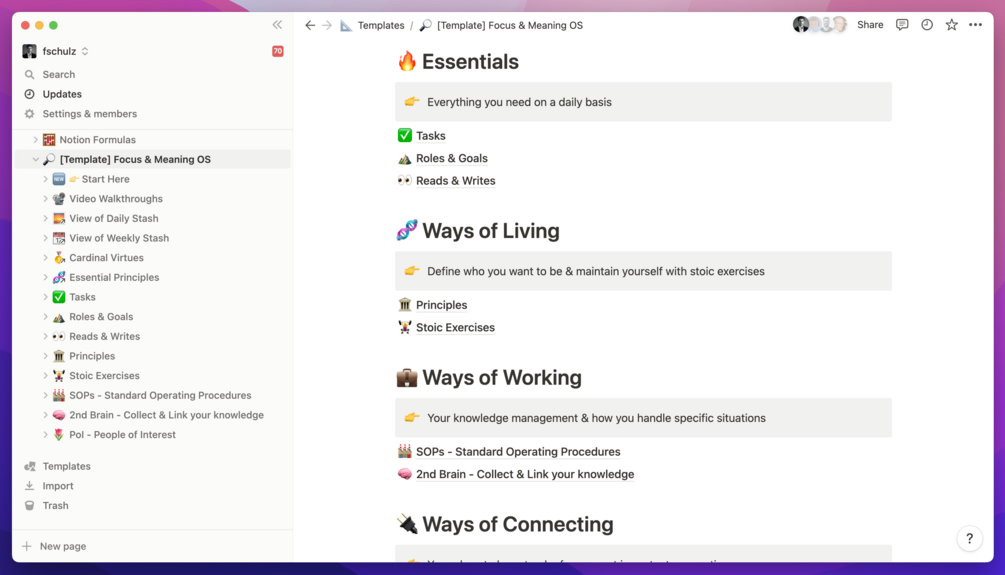Viewport: 1005px width, 575px height.
Task: Click the green checkmark icon beside Tasks in sidebar
Action: point(59,297)
